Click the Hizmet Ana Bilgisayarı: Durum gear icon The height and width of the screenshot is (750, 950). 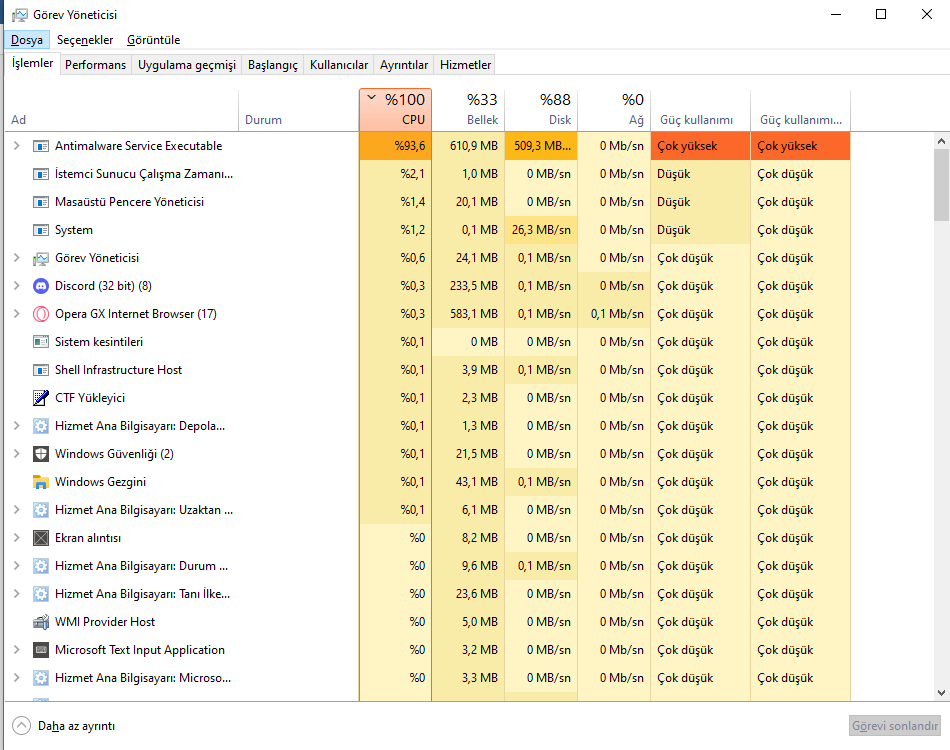click(41, 566)
